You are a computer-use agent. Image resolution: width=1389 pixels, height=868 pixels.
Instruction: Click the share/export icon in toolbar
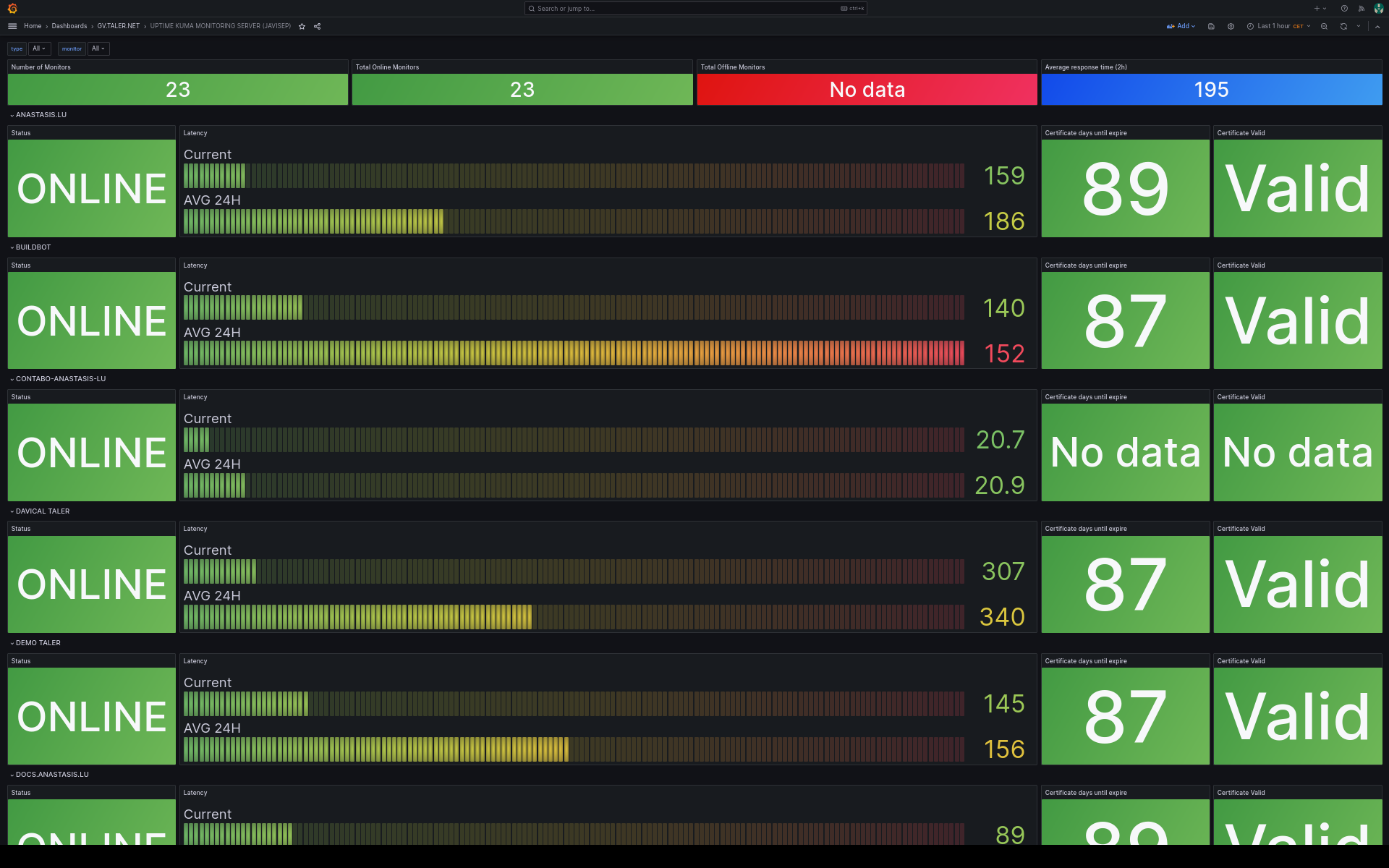(316, 25)
